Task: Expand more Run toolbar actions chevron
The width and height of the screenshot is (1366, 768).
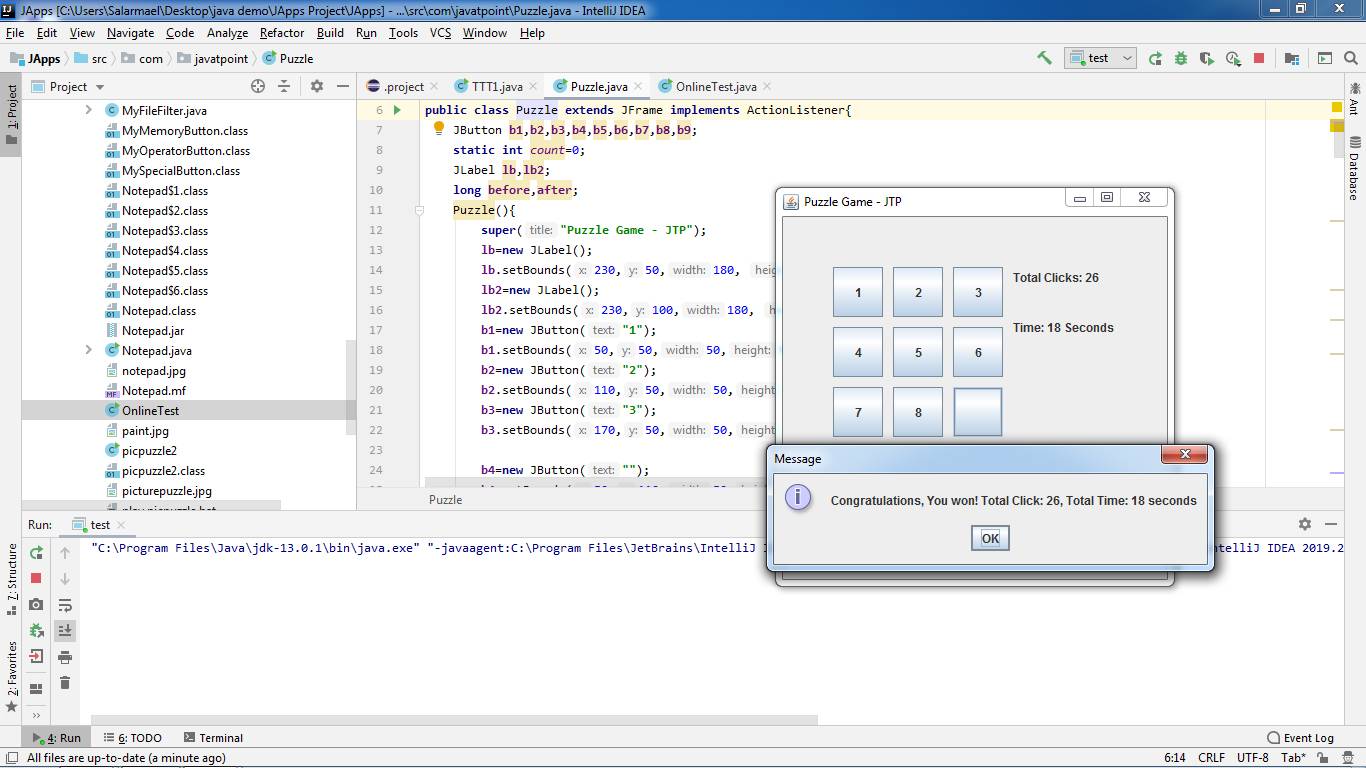Action: pyautogui.click(x=37, y=714)
